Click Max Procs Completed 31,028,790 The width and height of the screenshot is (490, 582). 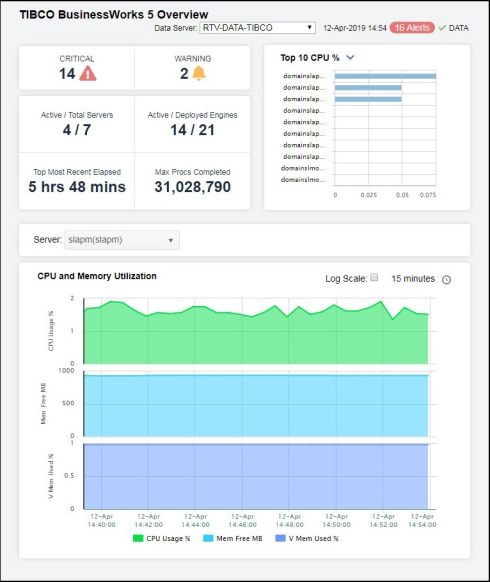click(x=192, y=187)
